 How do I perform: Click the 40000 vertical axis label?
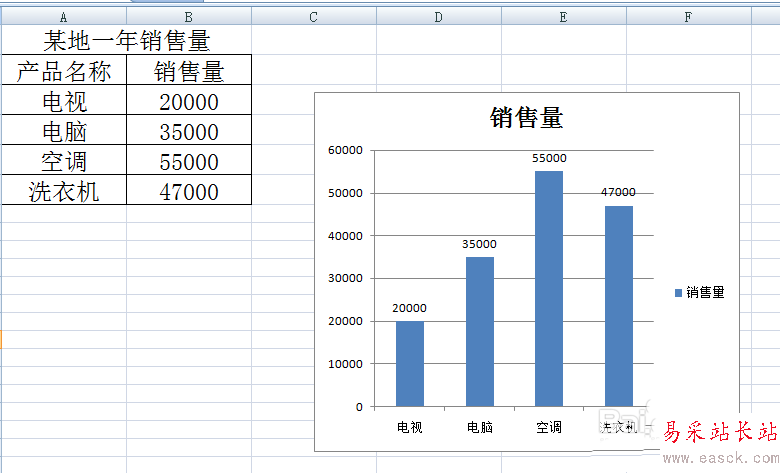[345, 236]
